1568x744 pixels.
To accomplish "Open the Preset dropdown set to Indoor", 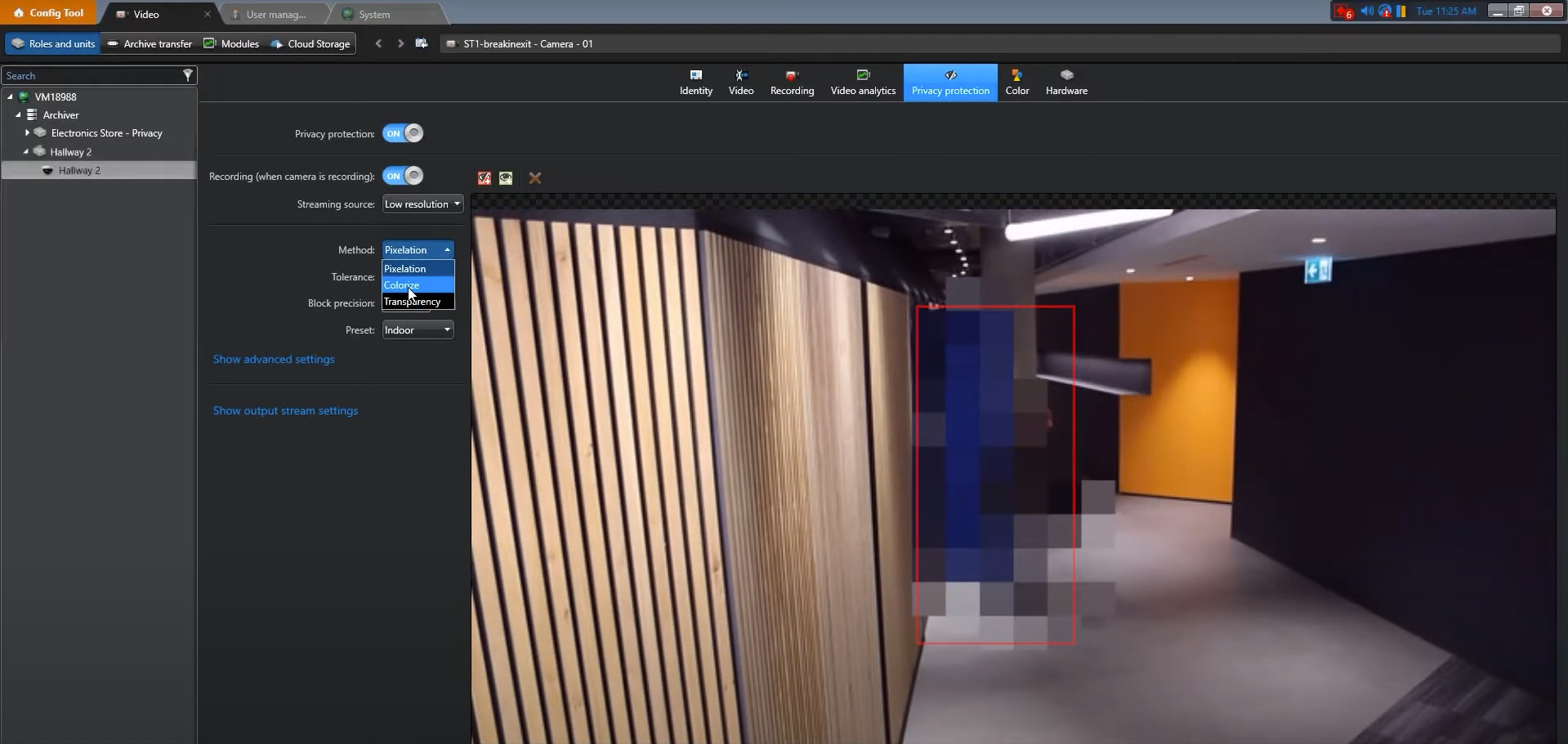I will (418, 330).
